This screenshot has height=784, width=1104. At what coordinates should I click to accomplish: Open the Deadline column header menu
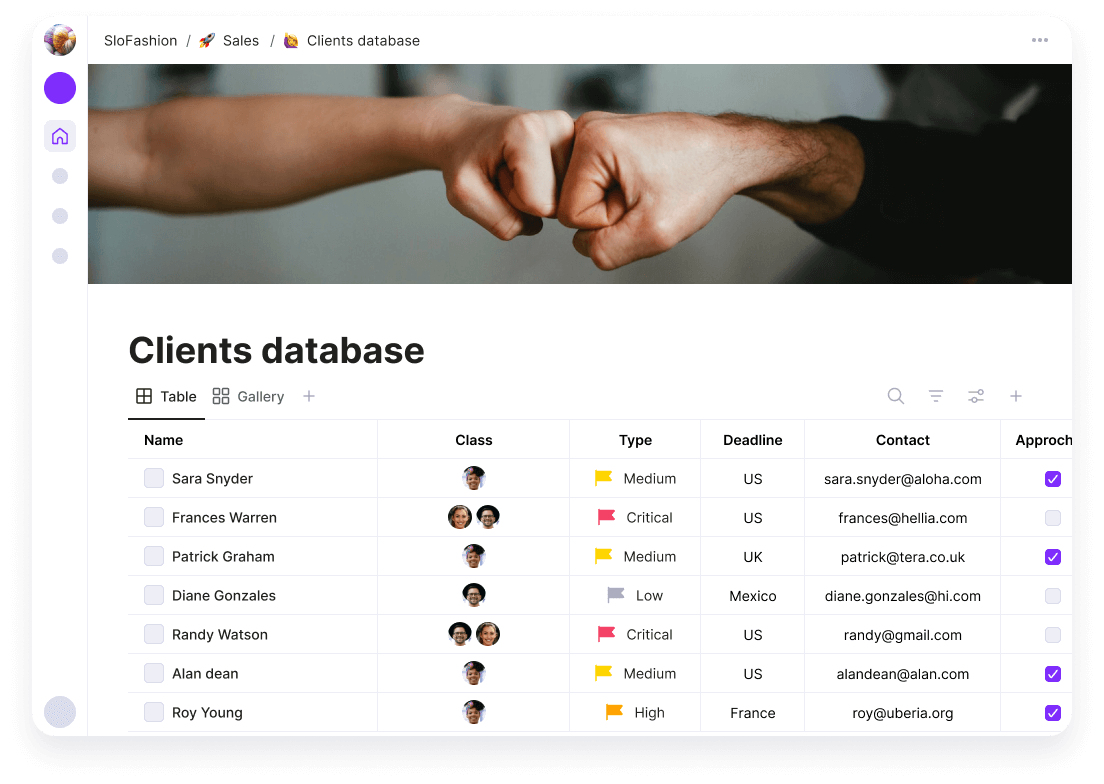click(752, 440)
